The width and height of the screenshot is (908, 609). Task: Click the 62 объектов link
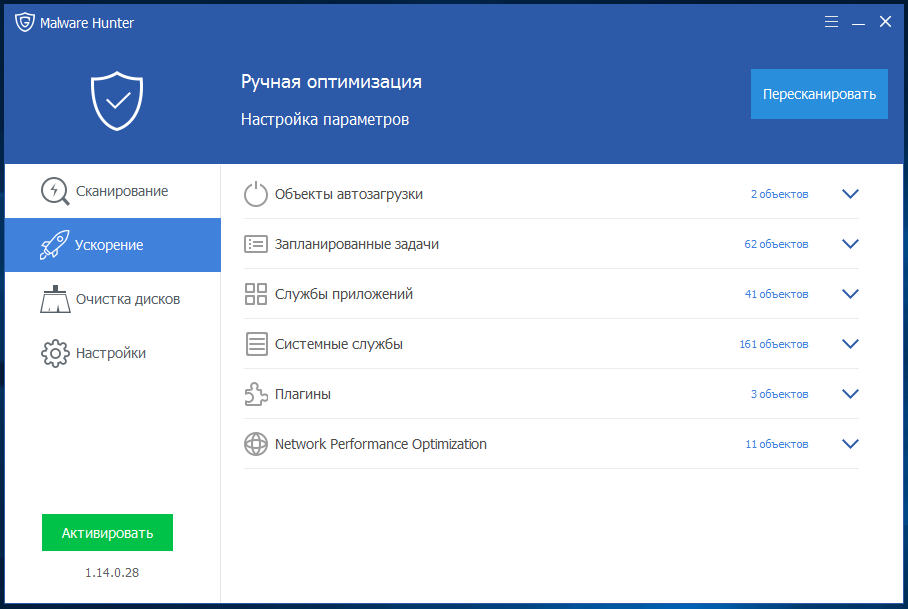(776, 244)
